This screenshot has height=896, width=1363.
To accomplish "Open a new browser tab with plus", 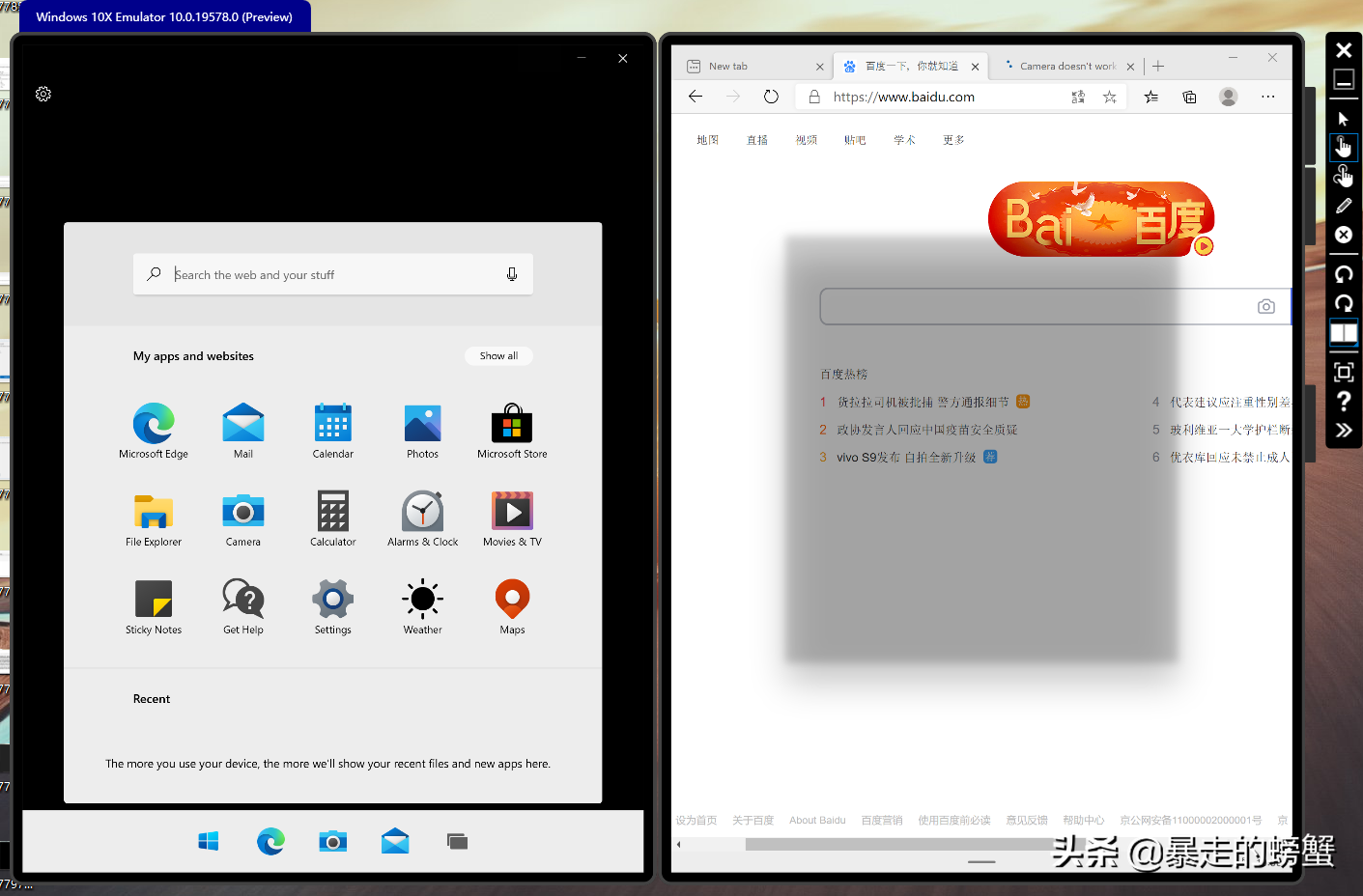I will point(1158,66).
